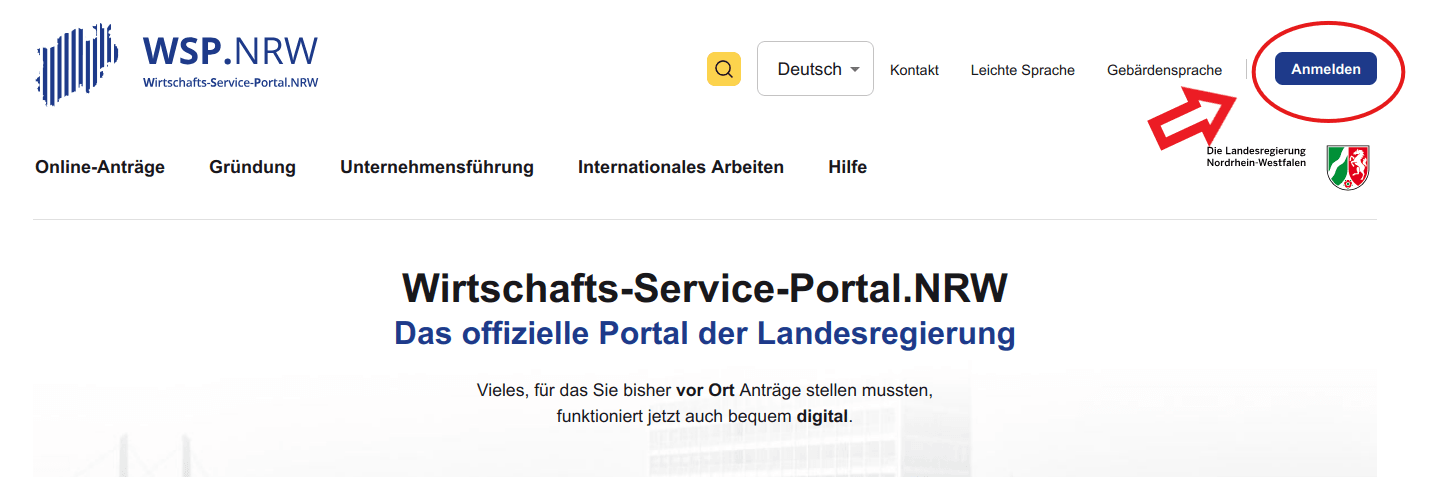Select Internationales Arbeiten in navigation

(x=681, y=167)
